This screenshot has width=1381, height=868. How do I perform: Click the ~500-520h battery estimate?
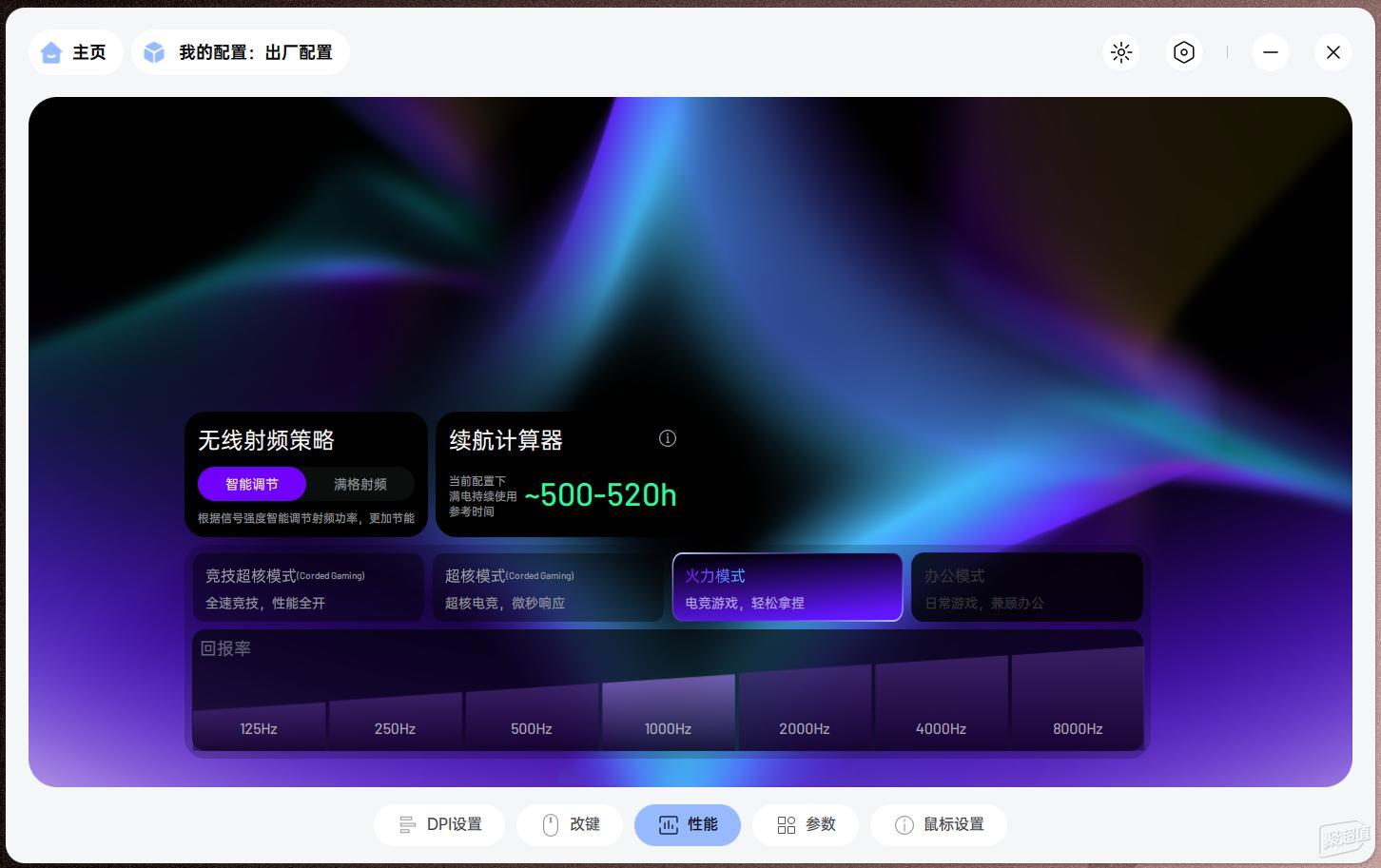(x=600, y=494)
